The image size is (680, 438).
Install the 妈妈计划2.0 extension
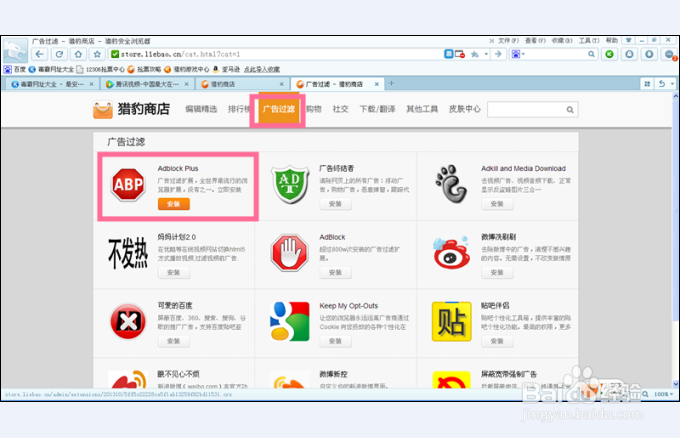[173, 272]
